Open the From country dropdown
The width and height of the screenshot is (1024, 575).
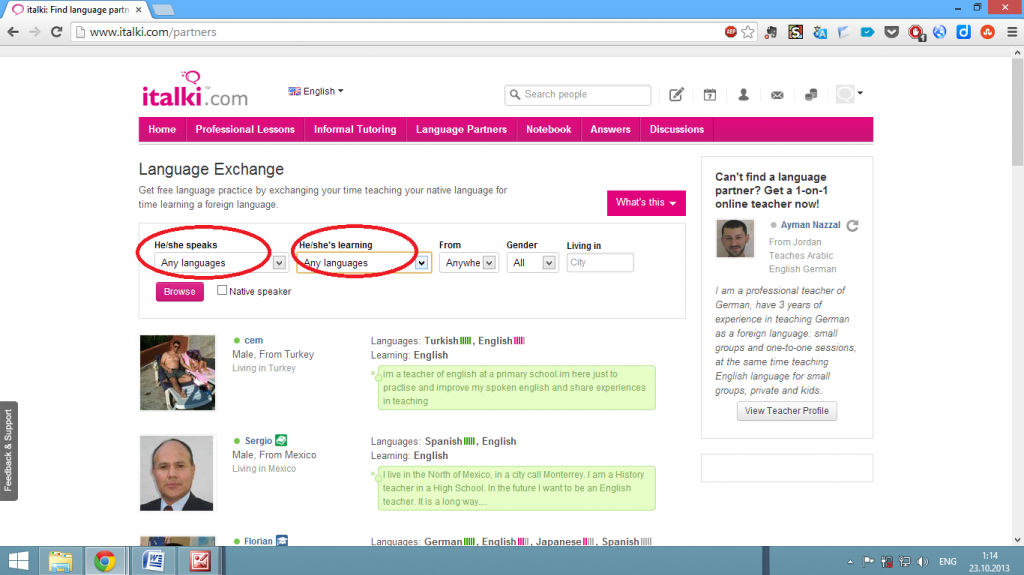click(468, 263)
